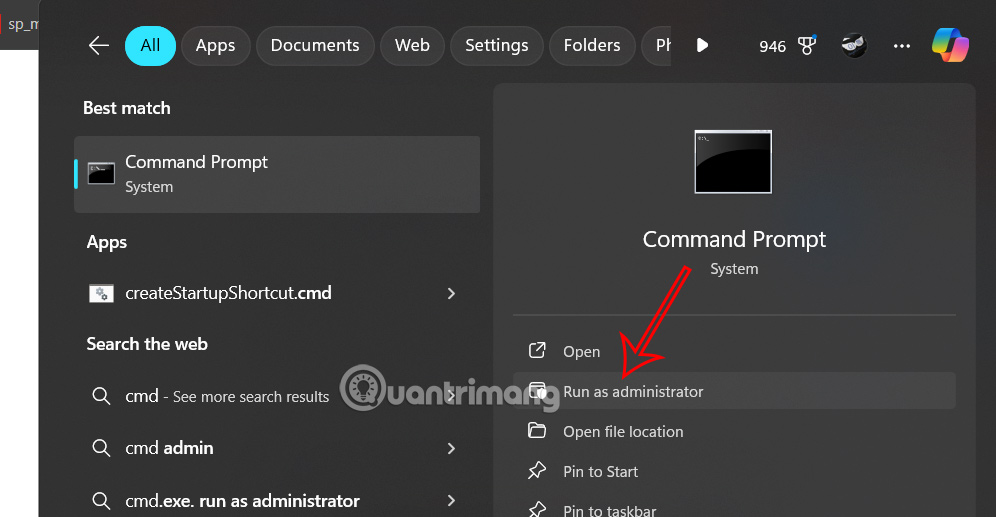The width and height of the screenshot is (996, 517).
Task: Click the pin icon beside Pin to Start
Action: pos(537,471)
